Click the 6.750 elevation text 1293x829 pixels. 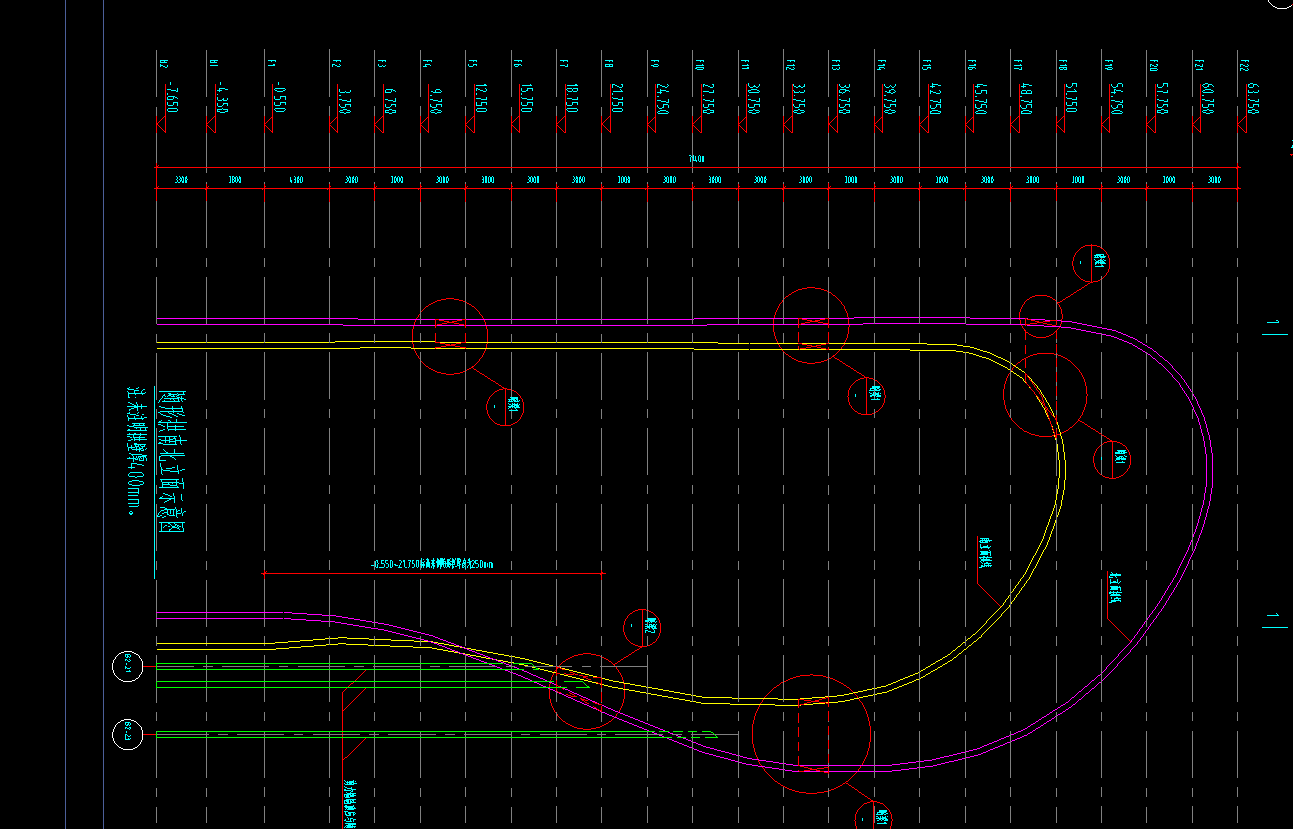[390, 101]
